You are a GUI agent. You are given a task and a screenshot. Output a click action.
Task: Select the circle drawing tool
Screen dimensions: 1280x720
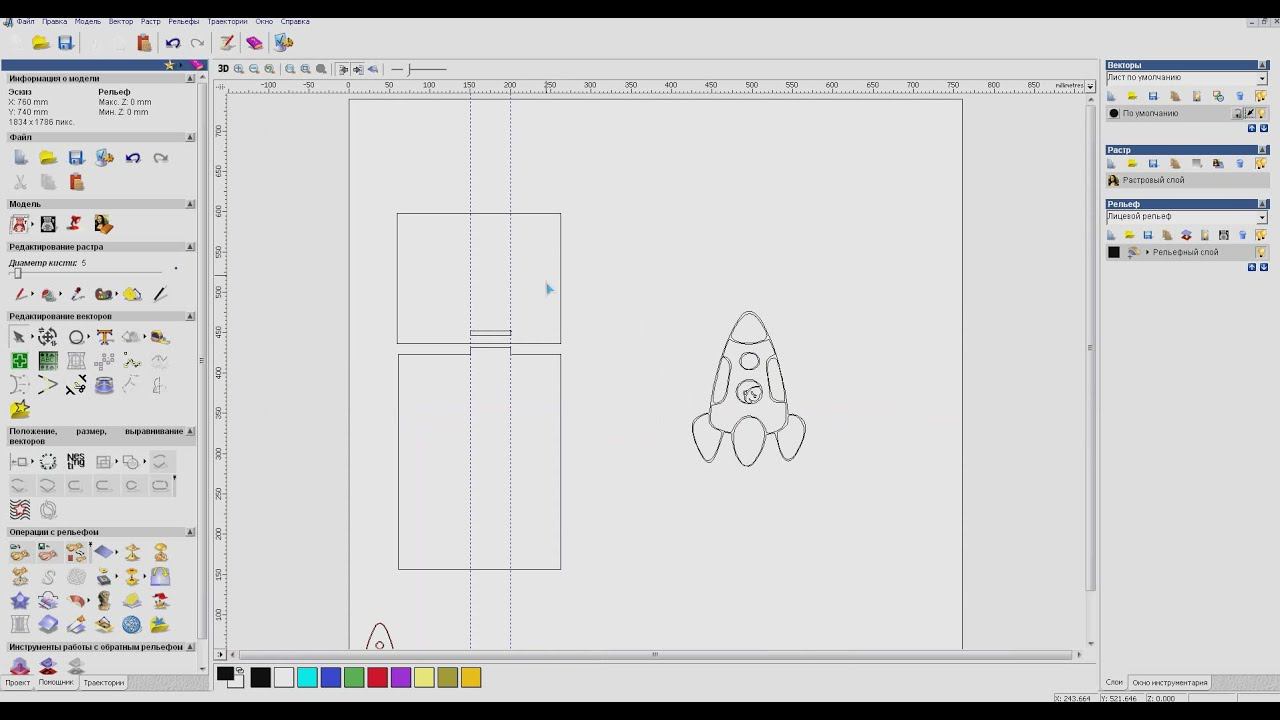tap(76, 337)
